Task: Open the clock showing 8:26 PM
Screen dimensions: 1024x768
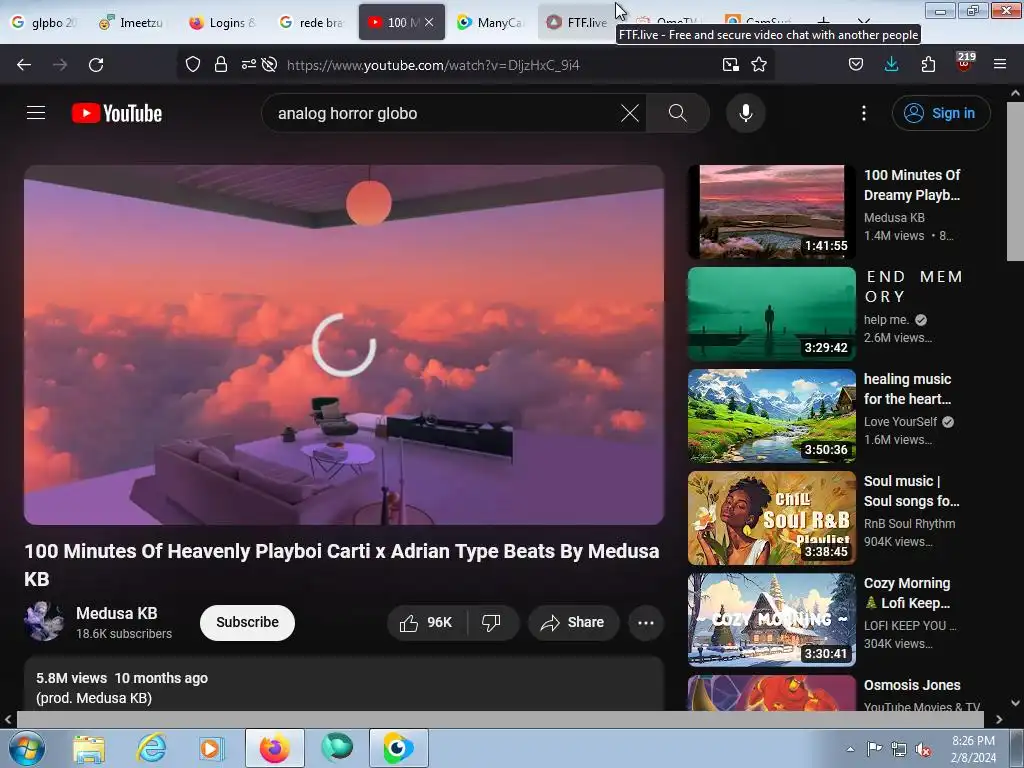Action: point(973,749)
